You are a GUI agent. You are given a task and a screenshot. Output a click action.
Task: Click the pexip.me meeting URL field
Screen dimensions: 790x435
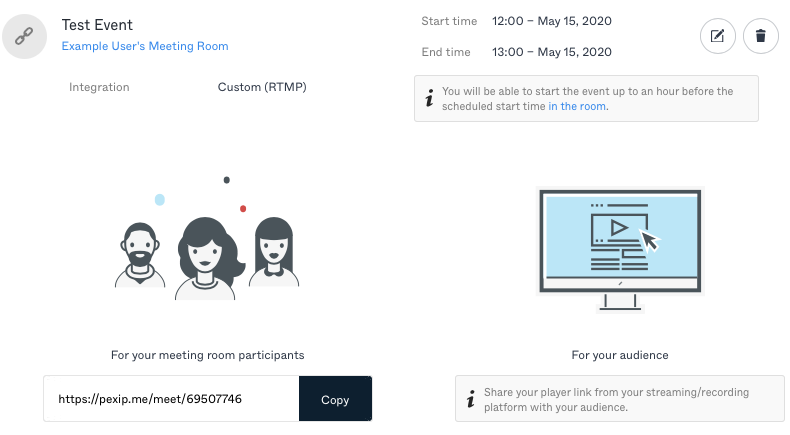coord(170,399)
